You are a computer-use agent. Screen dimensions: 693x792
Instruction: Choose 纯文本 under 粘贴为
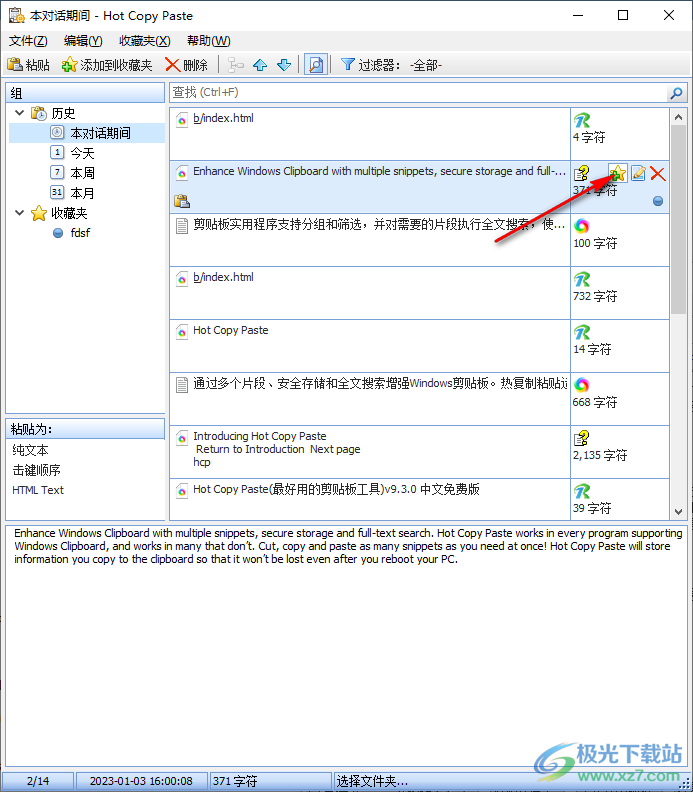(x=30, y=450)
